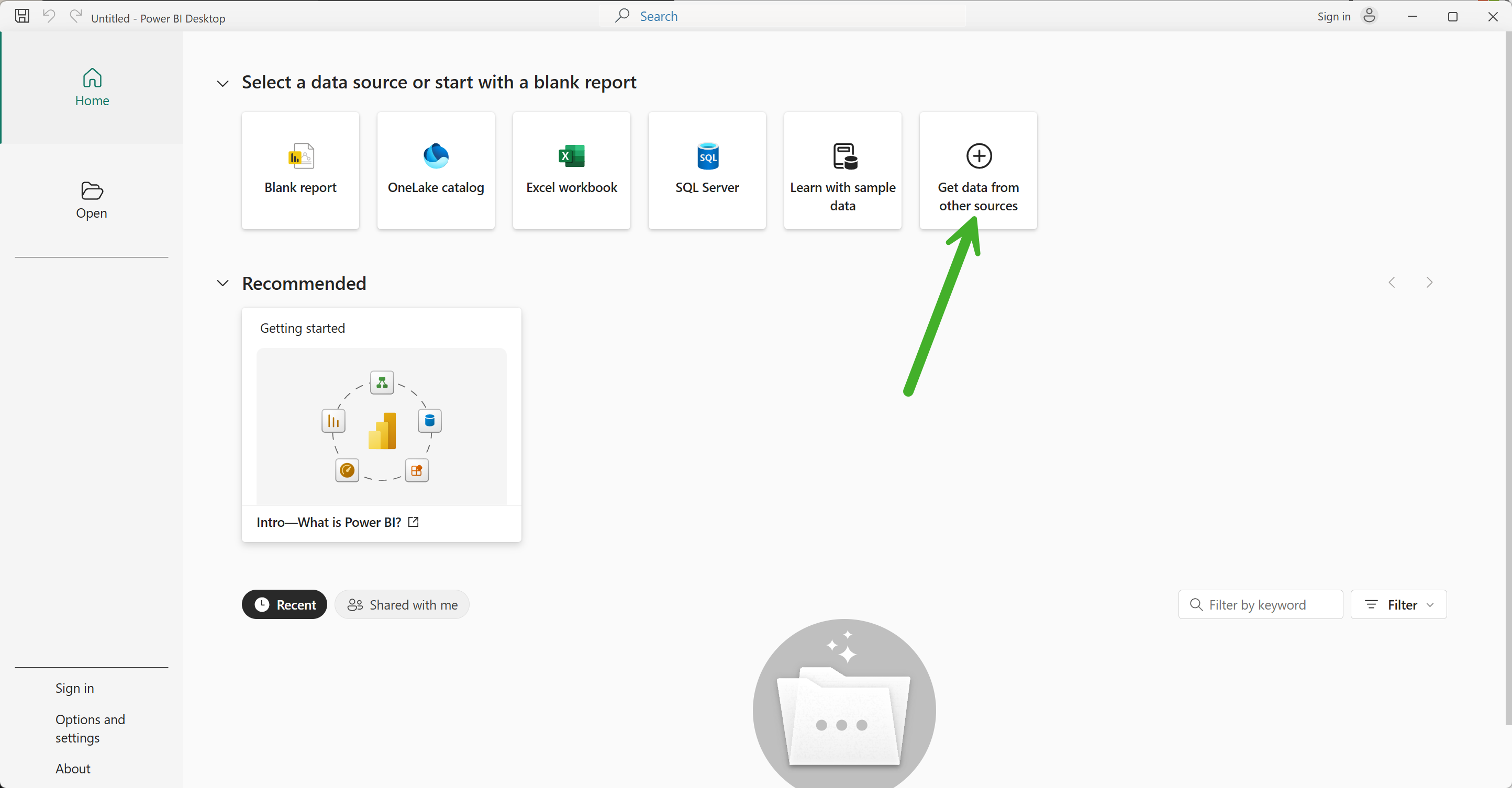Image resolution: width=1512 pixels, height=788 pixels.
Task: Click the vertical scrollbar on right
Action: click(x=1508, y=378)
